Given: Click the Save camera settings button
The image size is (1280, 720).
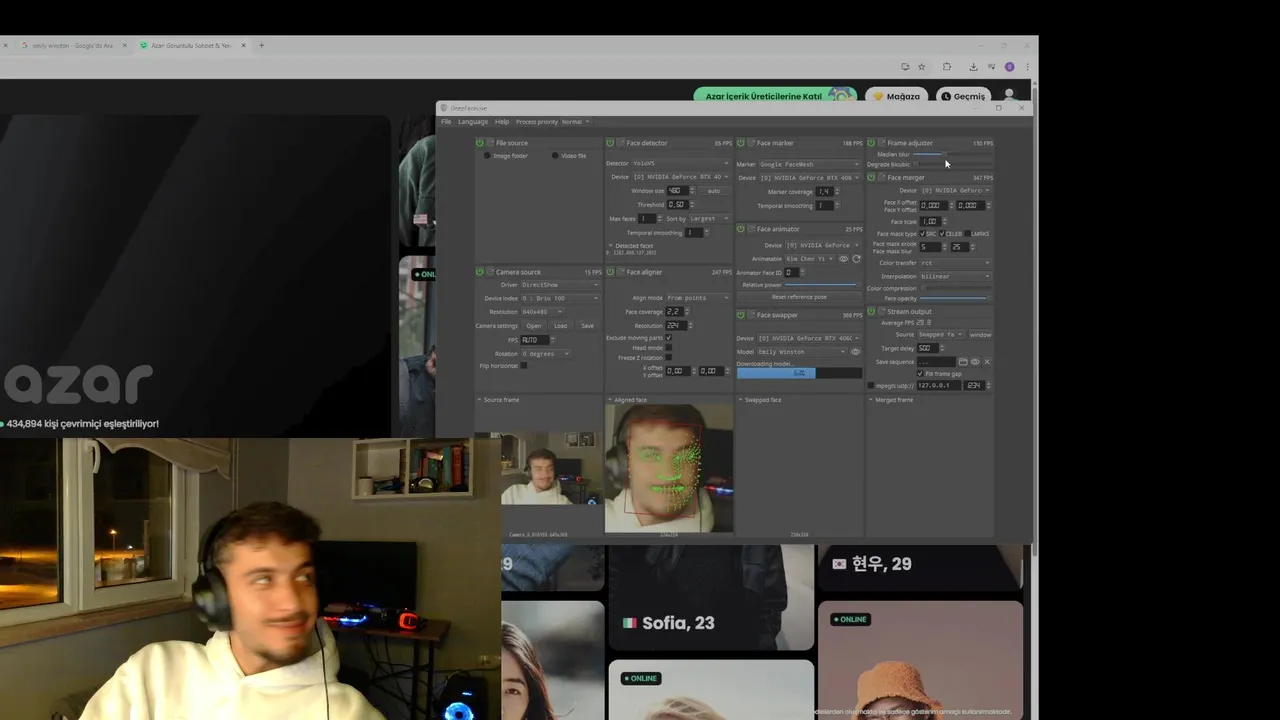Looking at the screenshot, I should [x=587, y=326].
